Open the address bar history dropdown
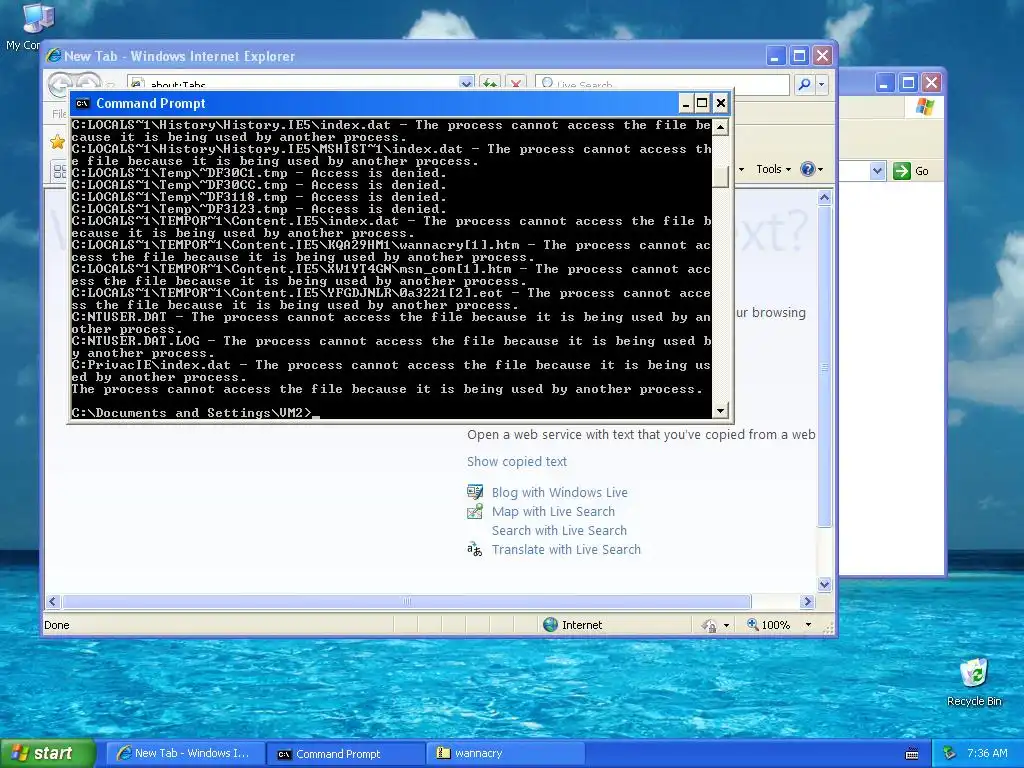The height and width of the screenshot is (768, 1024). 466,84
